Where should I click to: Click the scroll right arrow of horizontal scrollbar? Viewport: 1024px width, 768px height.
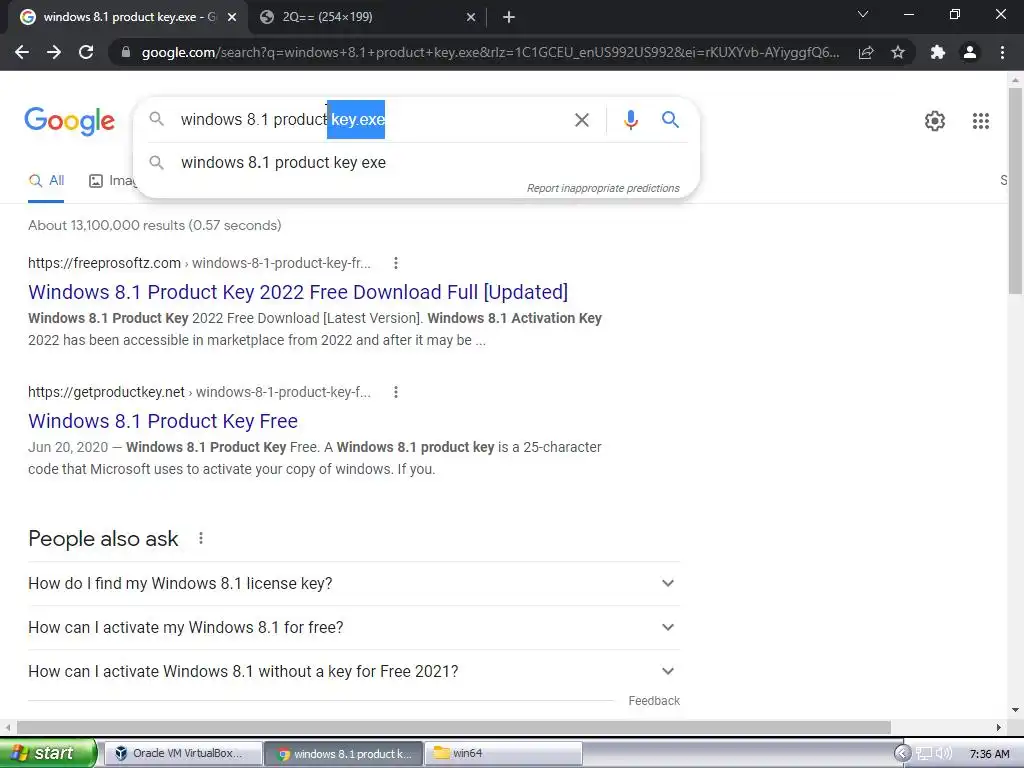[999, 728]
